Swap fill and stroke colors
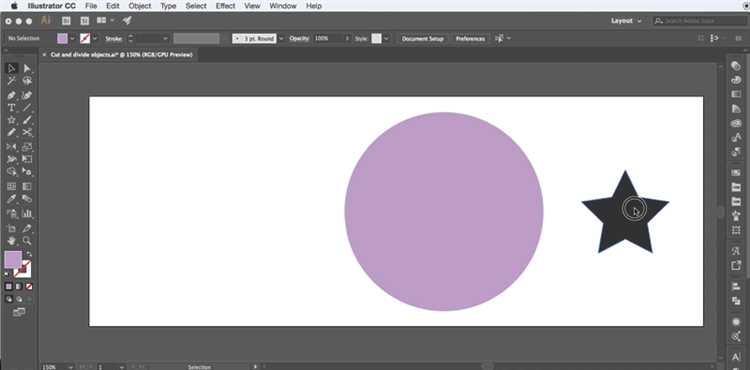 click(x=29, y=254)
